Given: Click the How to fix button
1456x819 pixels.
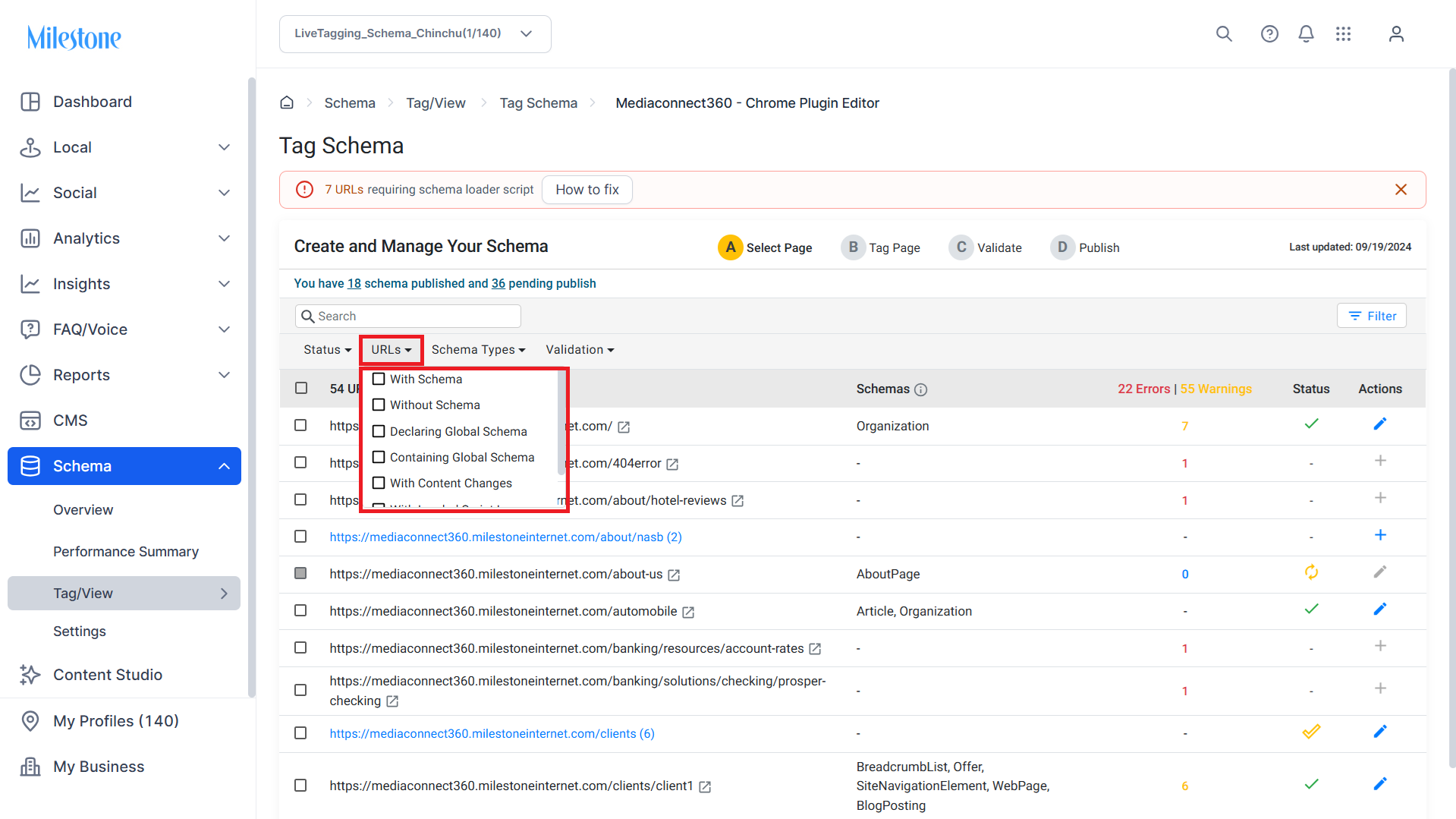Looking at the screenshot, I should point(587,190).
